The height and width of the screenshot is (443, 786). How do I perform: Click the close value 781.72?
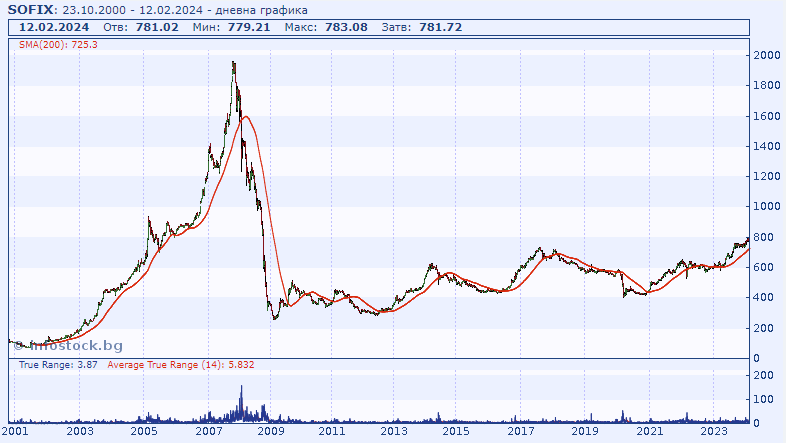441,27
